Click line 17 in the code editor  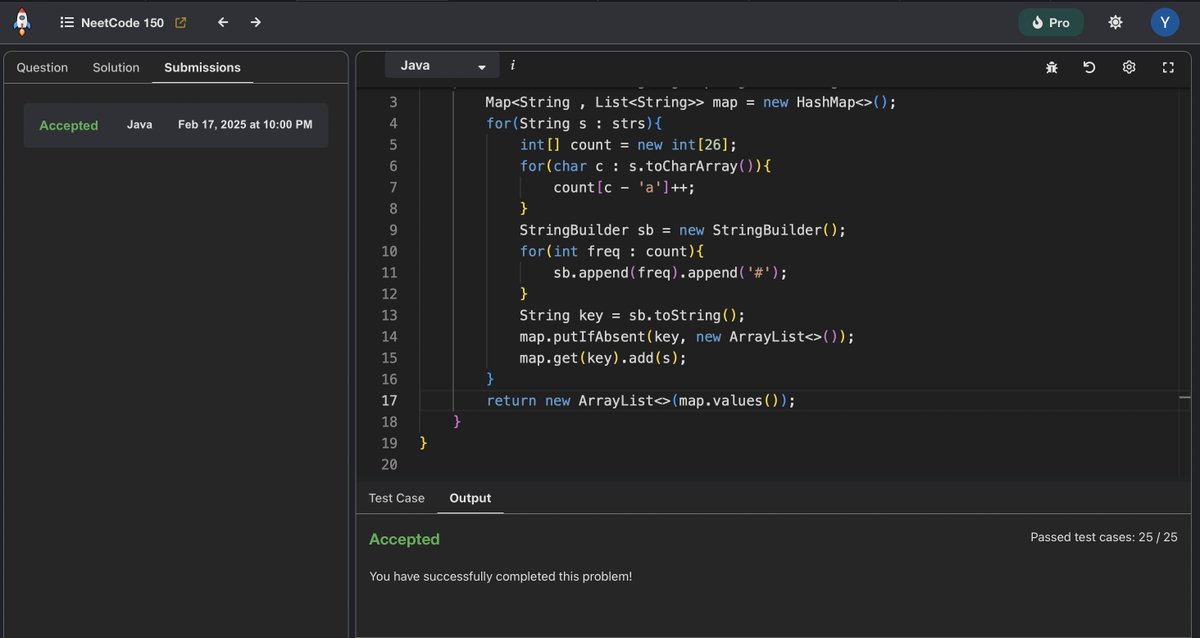(640, 400)
